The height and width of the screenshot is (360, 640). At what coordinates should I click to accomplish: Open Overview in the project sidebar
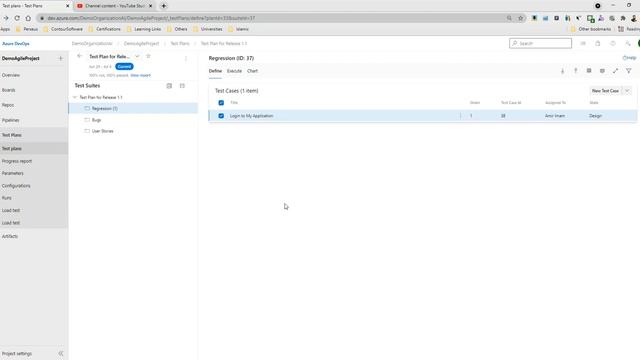tap(11, 75)
